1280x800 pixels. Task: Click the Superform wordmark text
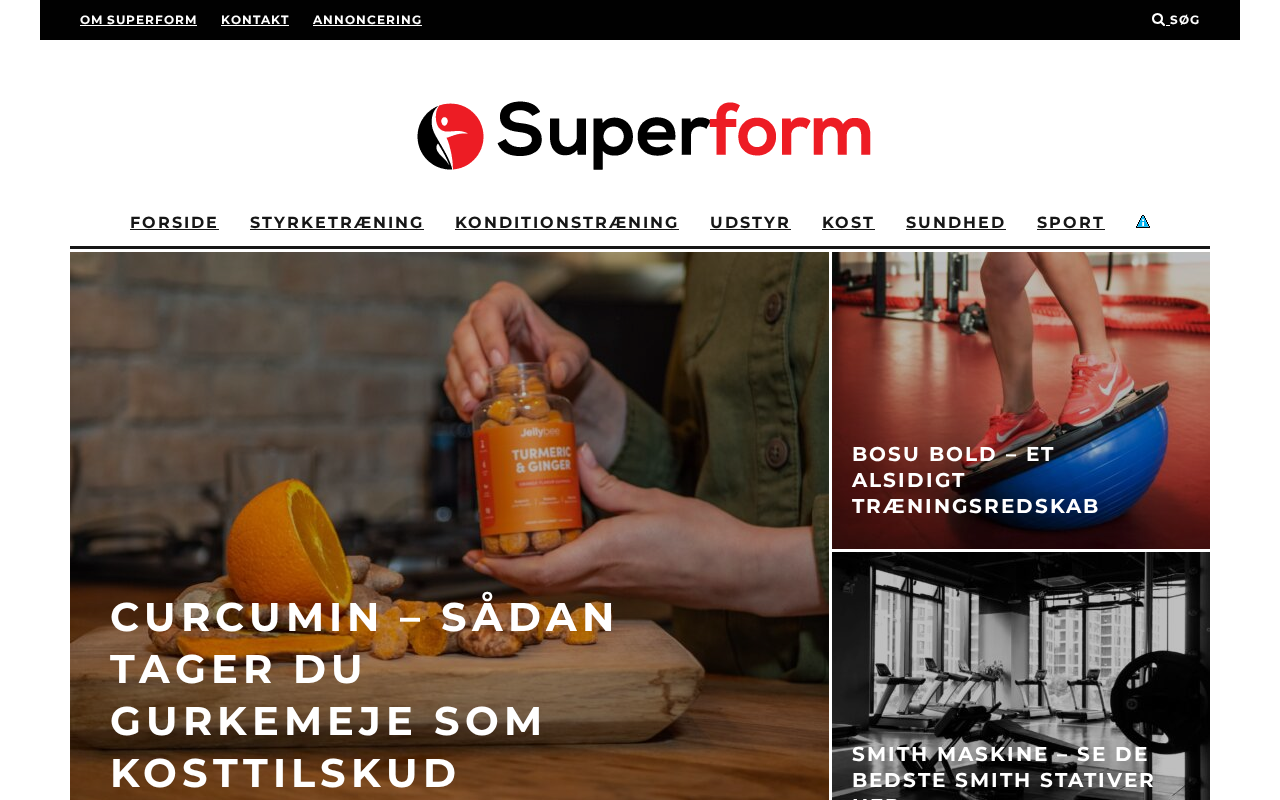tap(684, 135)
